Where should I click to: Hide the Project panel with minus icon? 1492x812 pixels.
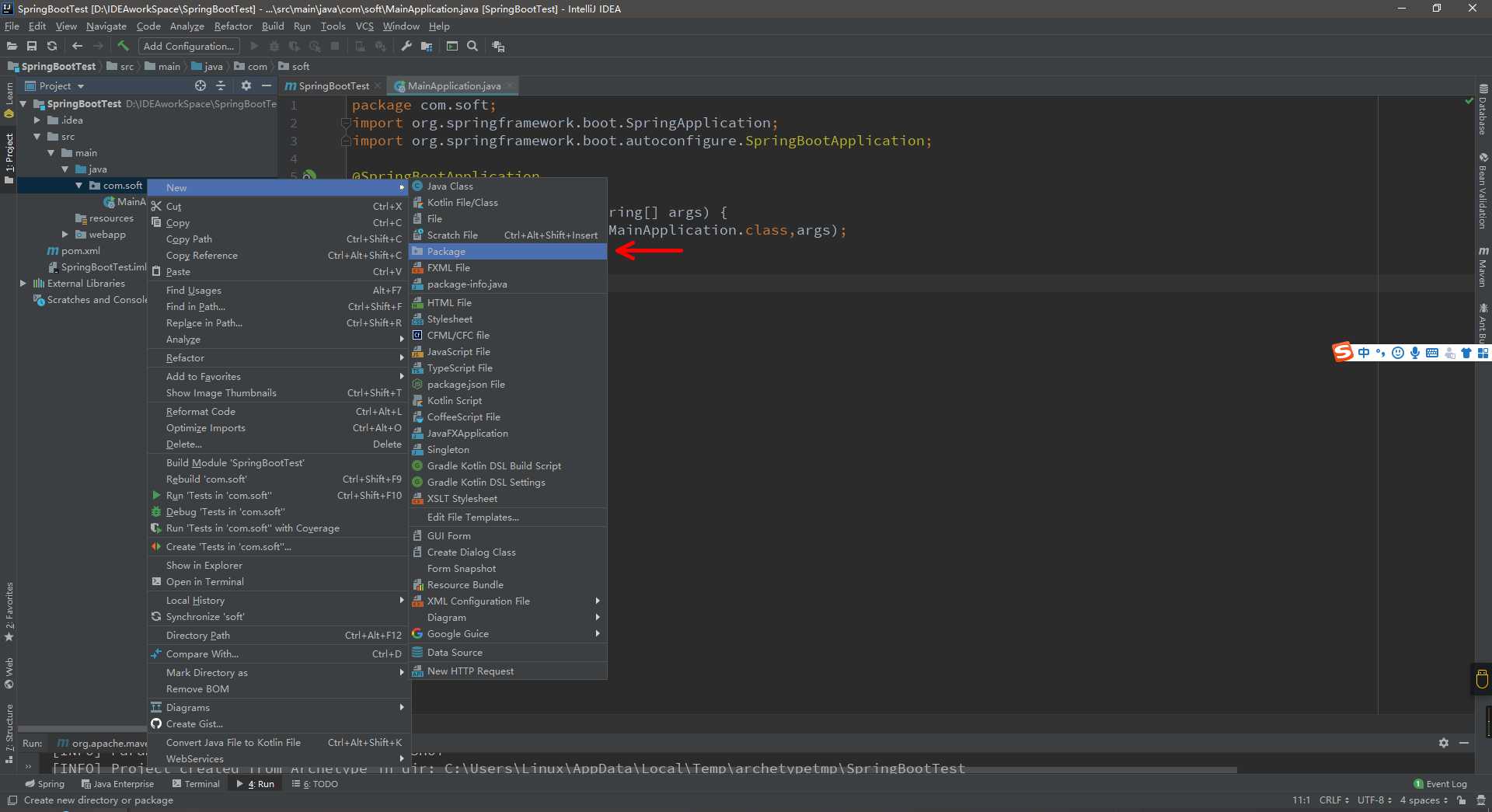coord(267,85)
